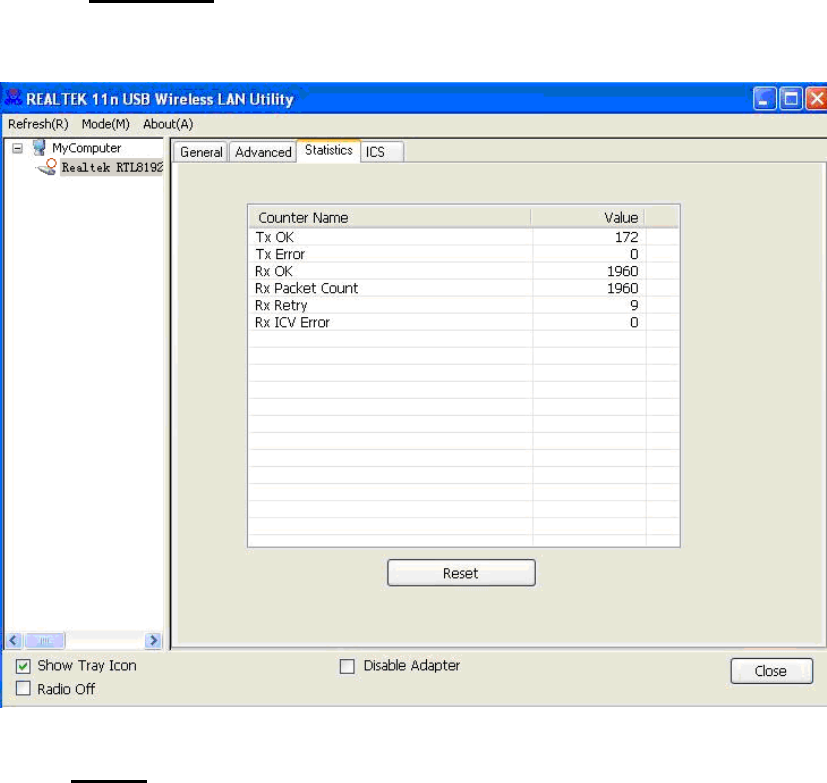The image size is (827, 783).
Task: Click the Reset button
Action: 461,573
